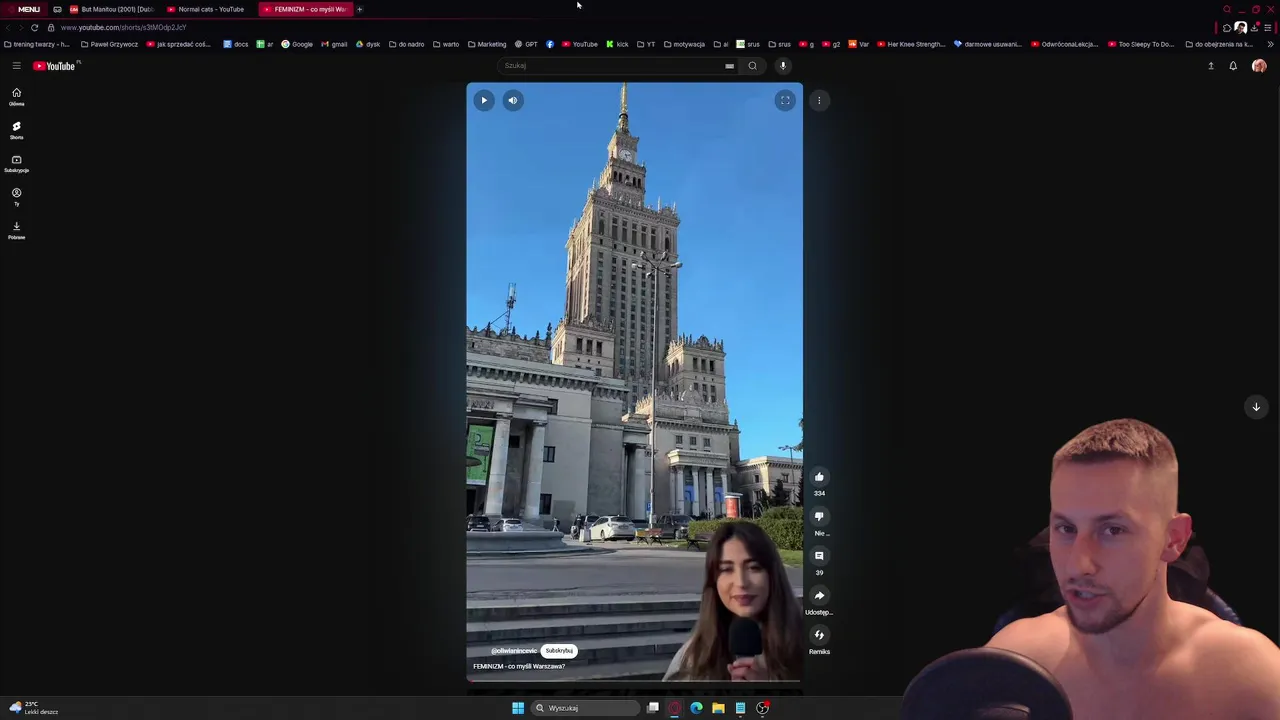Open the docs bookmark

pos(236,44)
